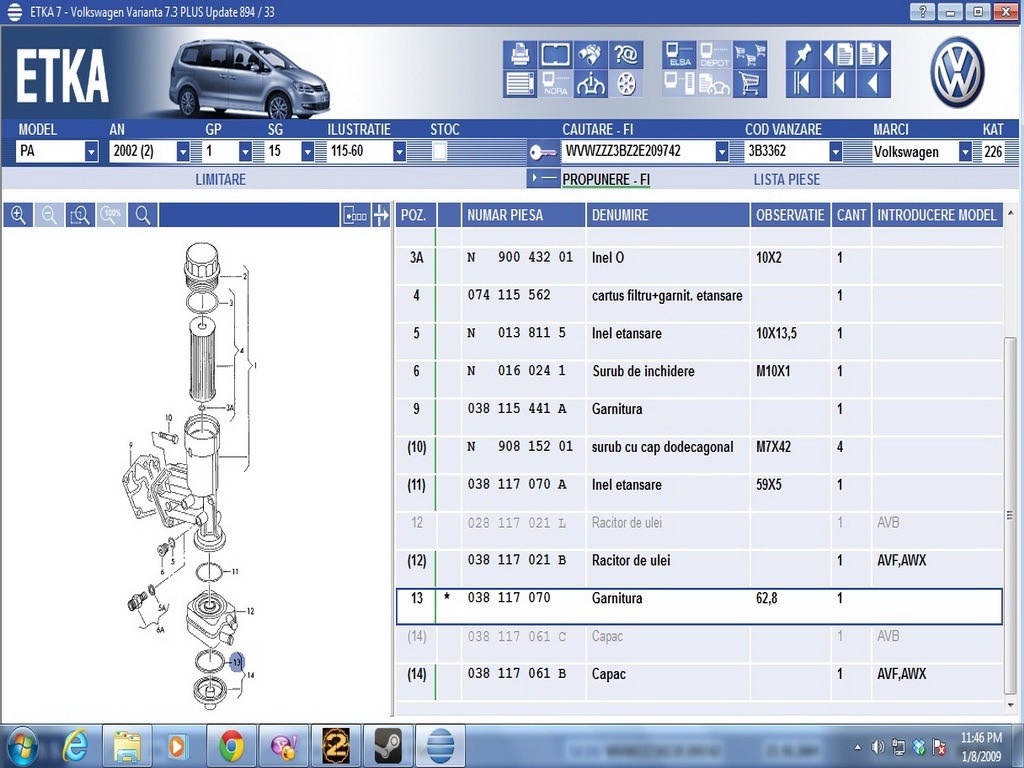This screenshot has height=768, width=1024.
Task: Click the CANT column header
Action: pyautogui.click(x=851, y=215)
